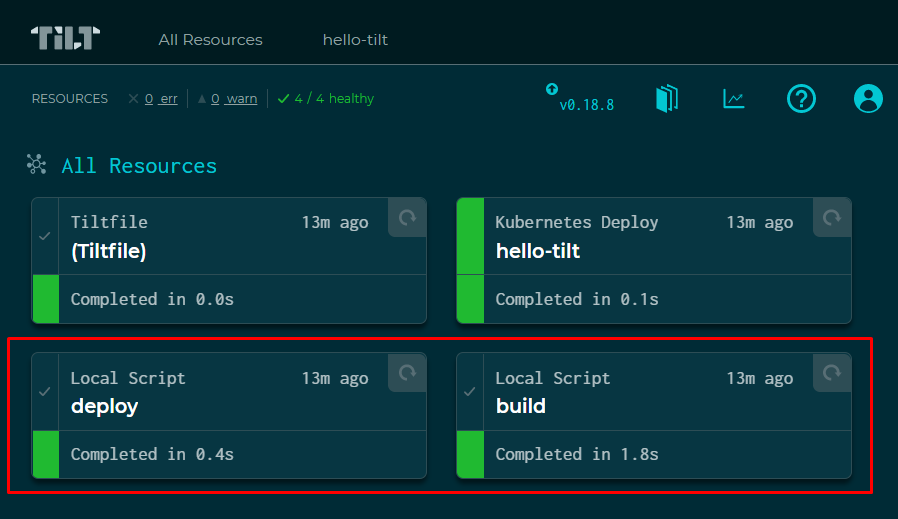The image size is (898, 519).
Task: Click the Completed in 0.1s text
Action: [577, 299]
